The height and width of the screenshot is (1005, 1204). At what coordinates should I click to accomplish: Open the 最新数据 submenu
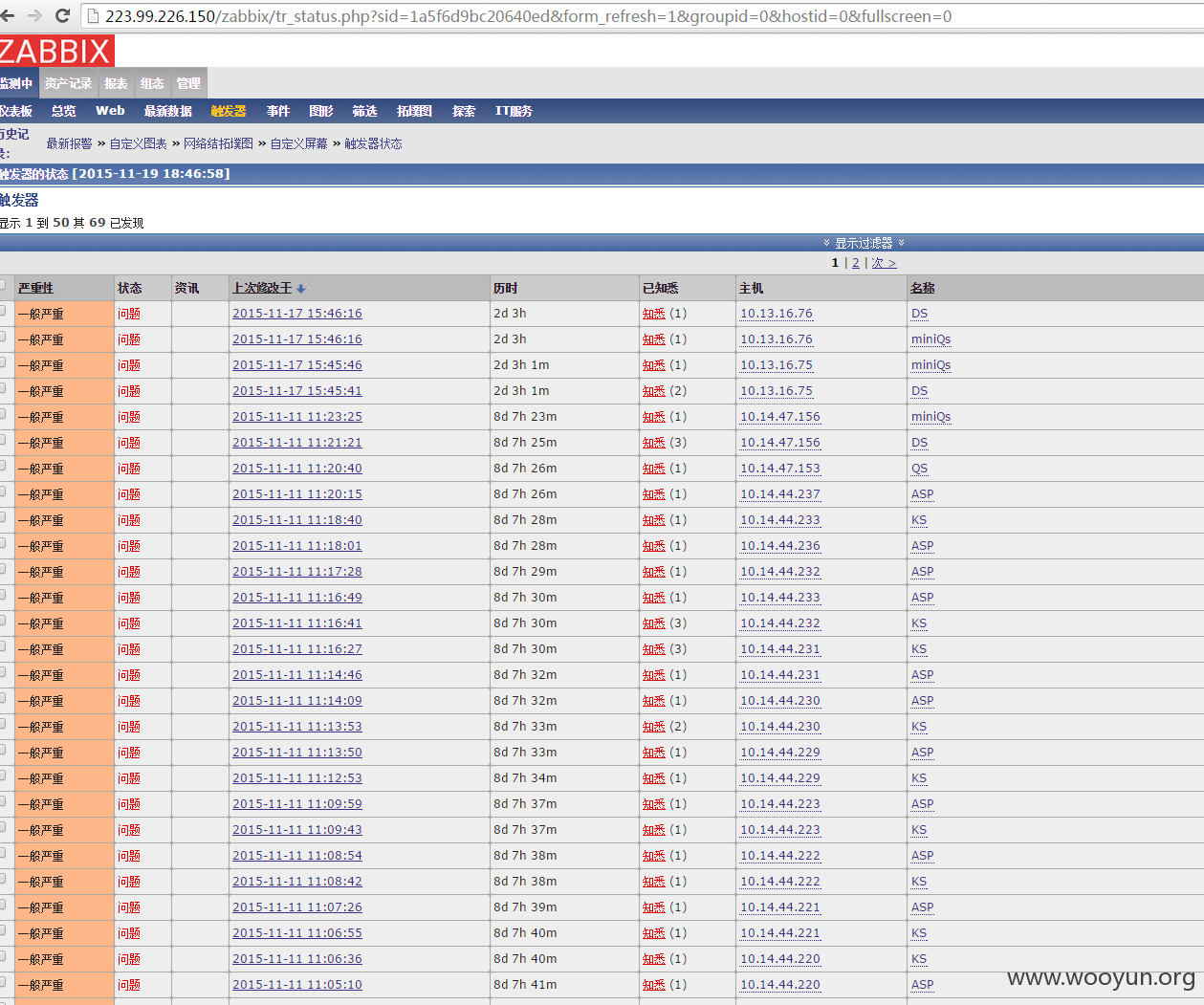[168, 111]
